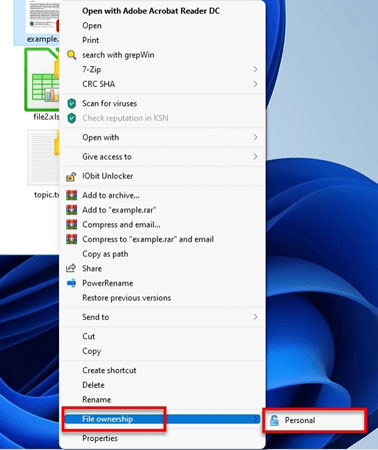
Task: Choose Add to archive...
Action: pyautogui.click(x=162, y=196)
